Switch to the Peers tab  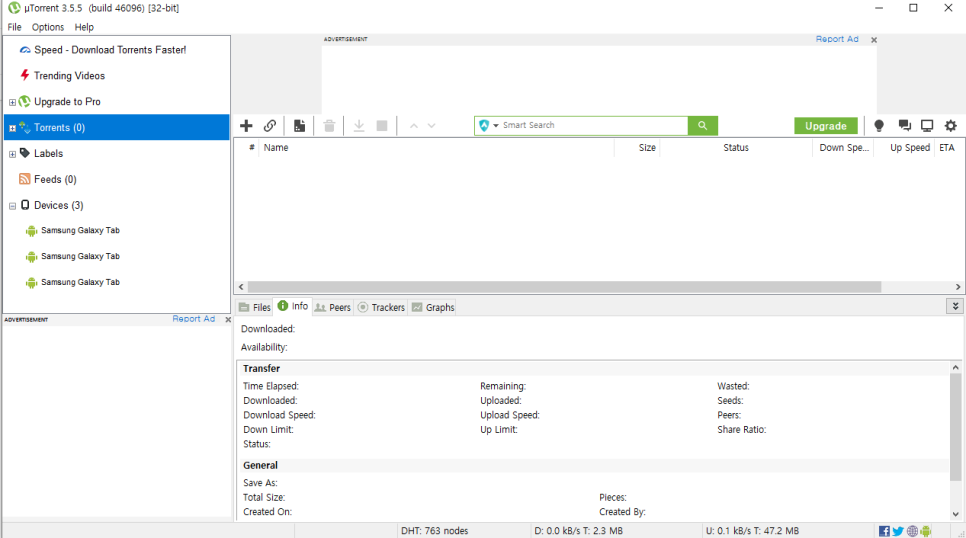coord(333,307)
